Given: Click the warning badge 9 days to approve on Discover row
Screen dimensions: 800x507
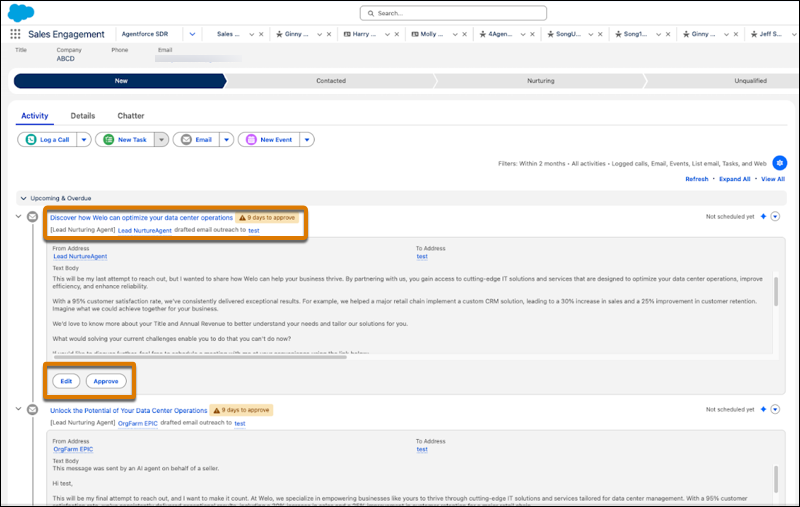Looking at the screenshot, I should [x=267, y=218].
